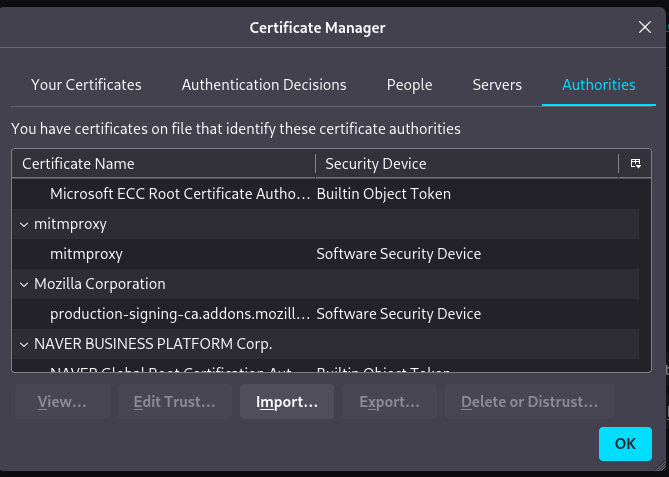Select the production-signing-ca.addons.mozill… certificate
The width and height of the screenshot is (669, 477).
pyautogui.click(x=326, y=314)
